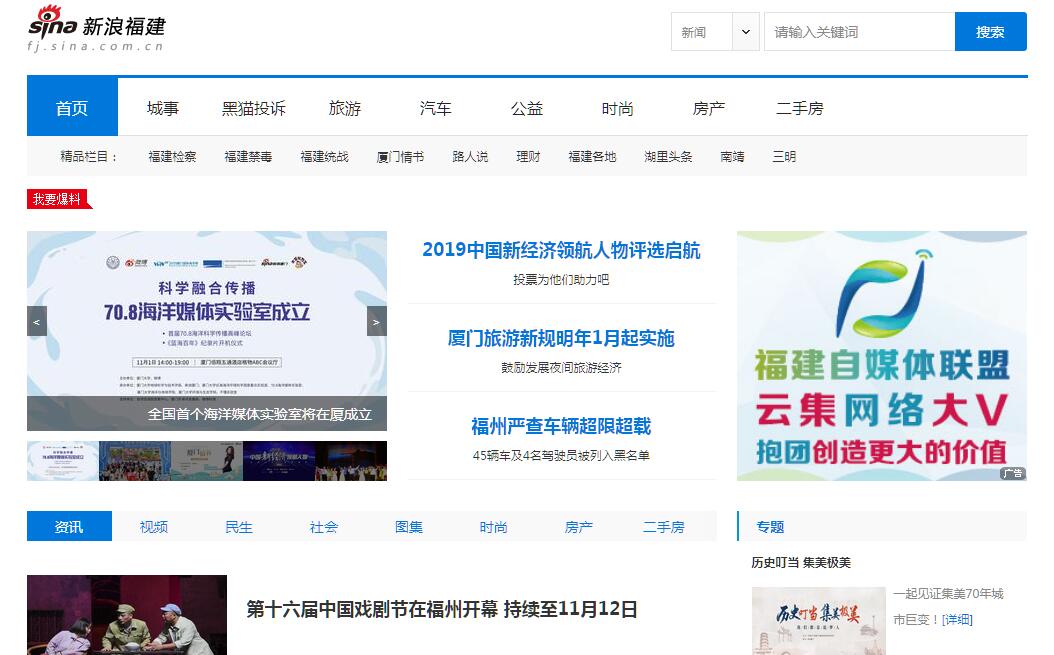1054x655 pixels.
Task: Type in the keyword search field
Action: click(x=858, y=32)
